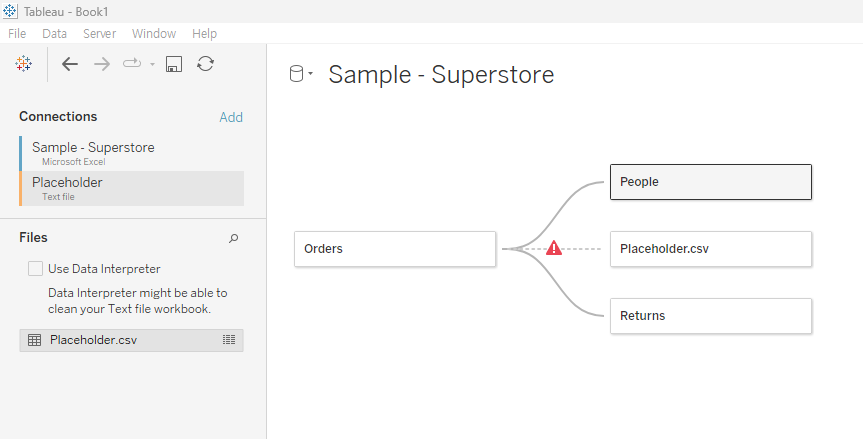The width and height of the screenshot is (863, 439).
Task: Click the red warning icon on relationship
Action: pos(554,248)
